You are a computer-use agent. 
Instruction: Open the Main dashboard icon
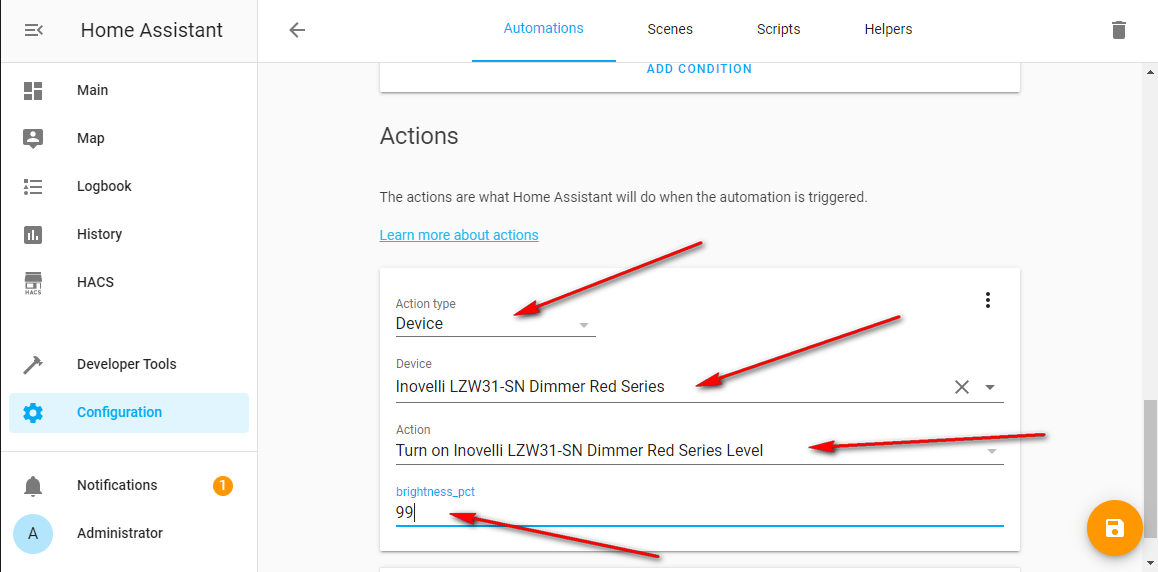point(33,91)
